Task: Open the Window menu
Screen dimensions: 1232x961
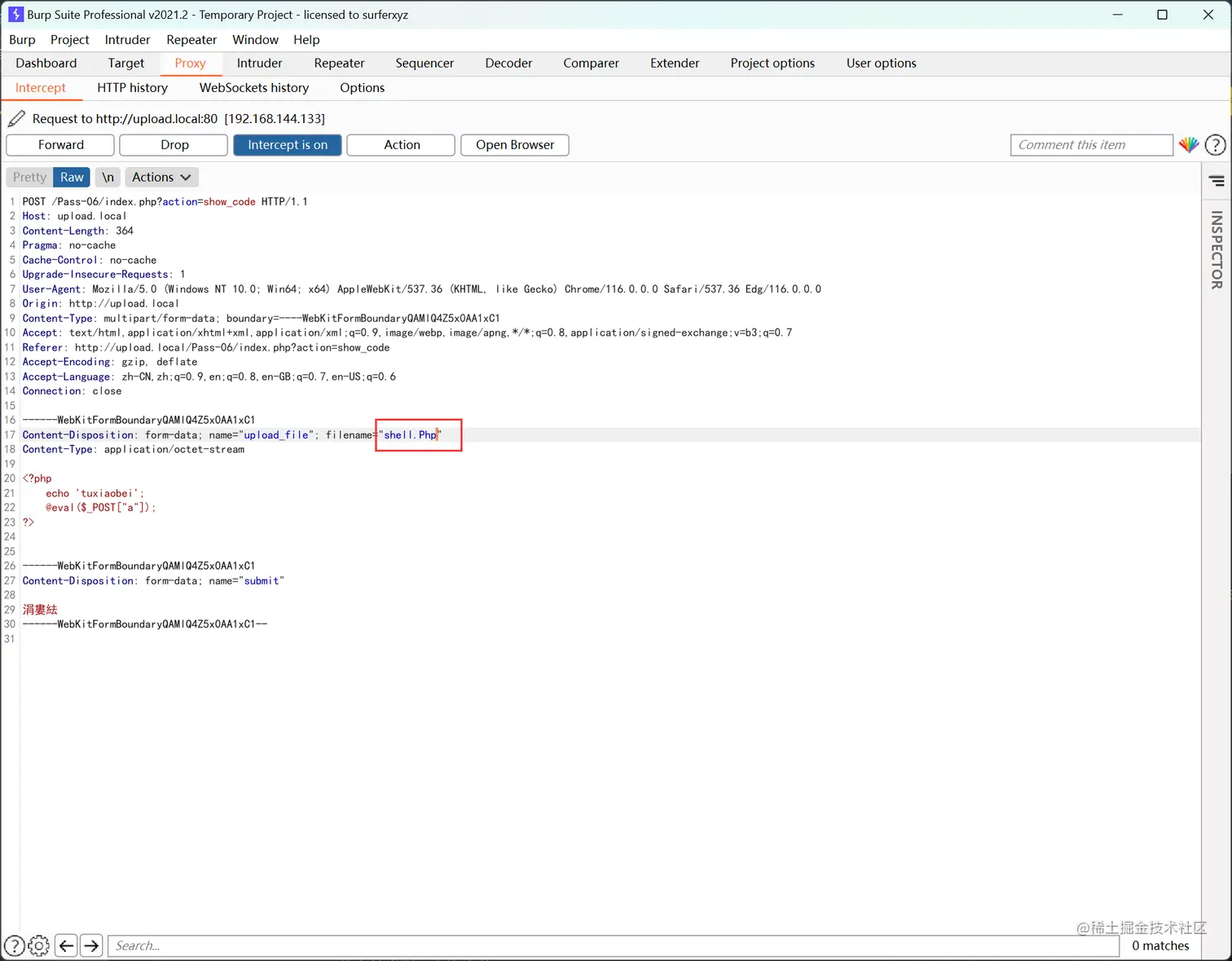Action: [x=255, y=40]
